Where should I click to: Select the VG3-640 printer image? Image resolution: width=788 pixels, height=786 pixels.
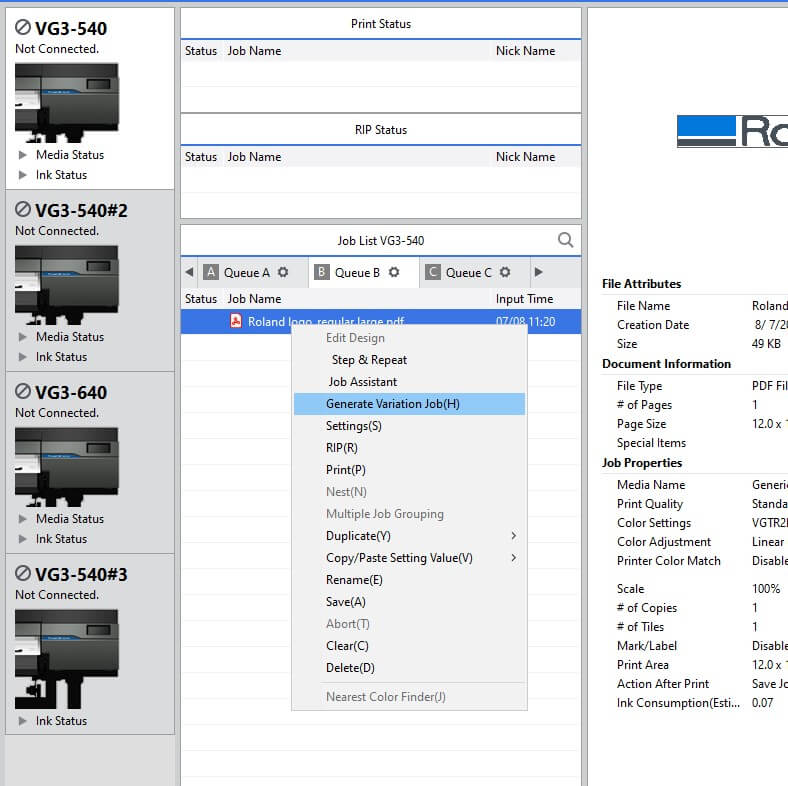(x=67, y=465)
